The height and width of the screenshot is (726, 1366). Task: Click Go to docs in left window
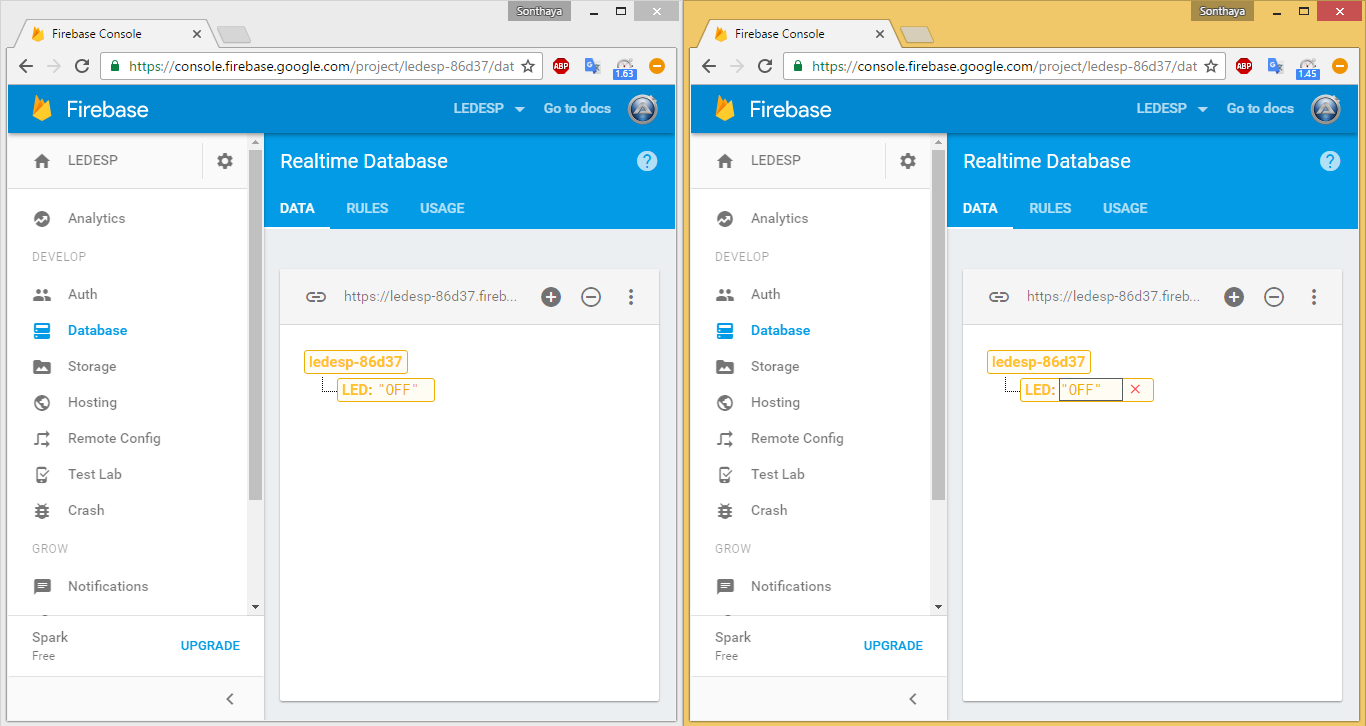point(577,109)
